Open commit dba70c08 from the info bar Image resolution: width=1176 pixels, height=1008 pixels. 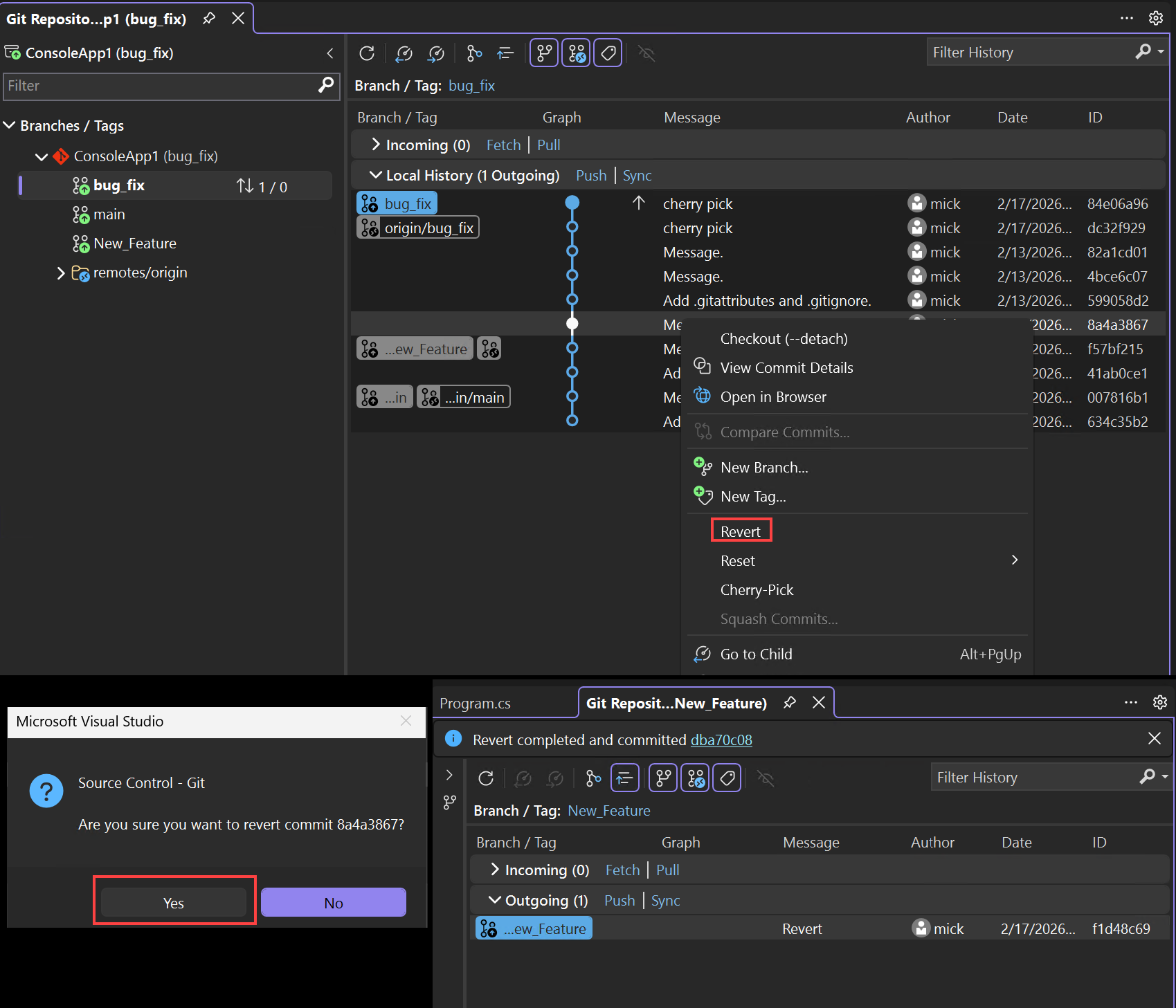click(721, 740)
